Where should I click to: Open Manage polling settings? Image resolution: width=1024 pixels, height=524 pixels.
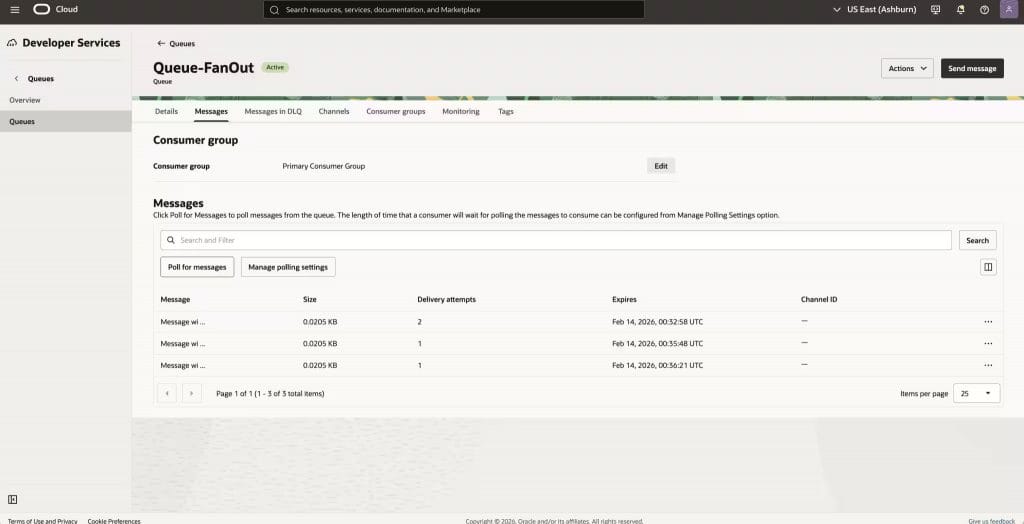[x=288, y=267]
